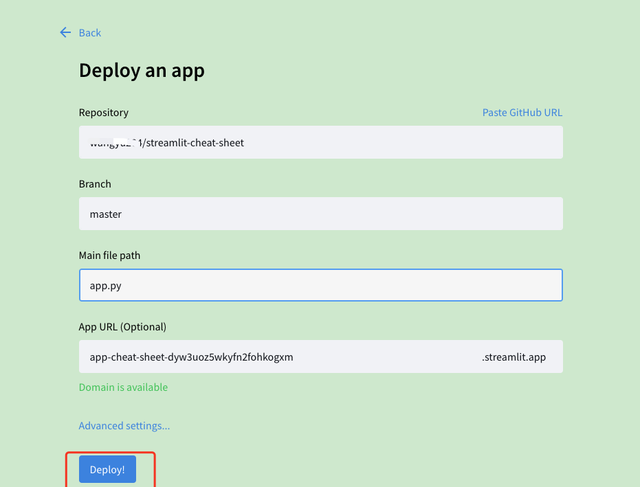Image resolution: width=640 pixels, height=487 pixels.
Task: Click the Paste GitHub URL link
Action: point(522,113)
